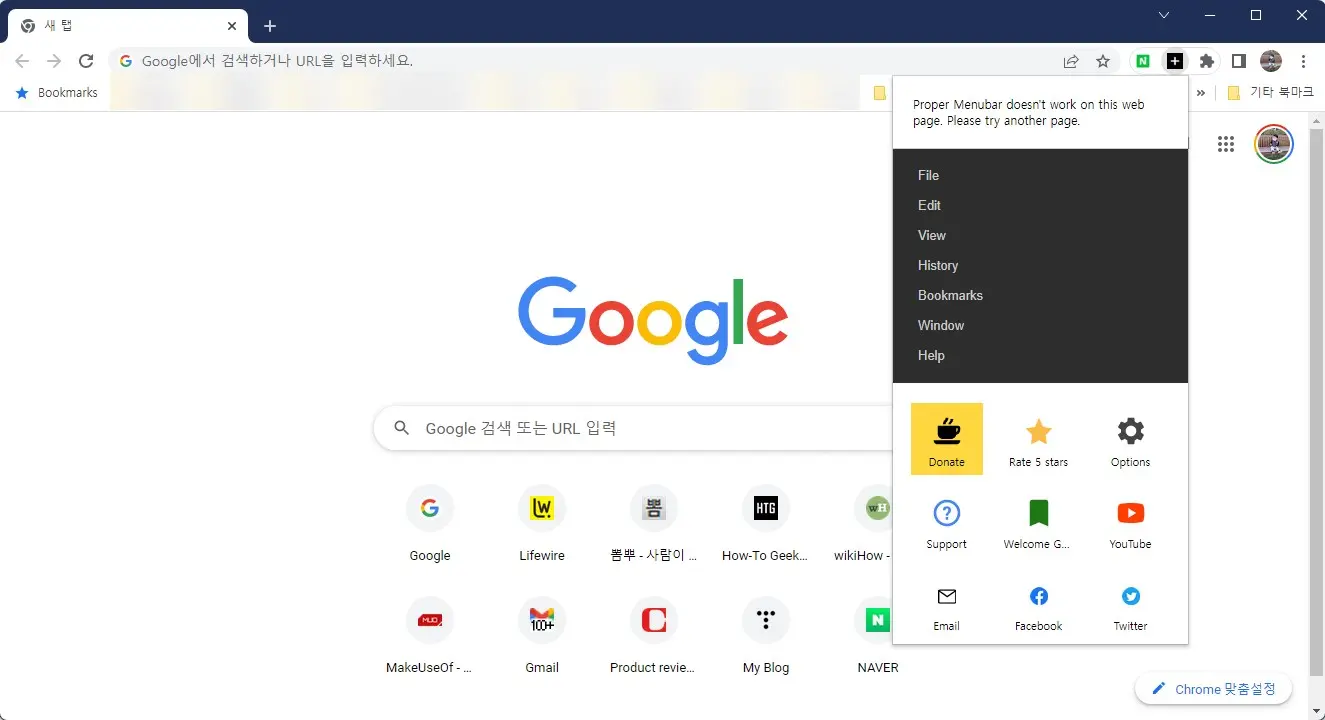The width and height of the screenshot is (1325, 720).
Task: Open the My Blog shortcut tile
Action: click(766, 634)
